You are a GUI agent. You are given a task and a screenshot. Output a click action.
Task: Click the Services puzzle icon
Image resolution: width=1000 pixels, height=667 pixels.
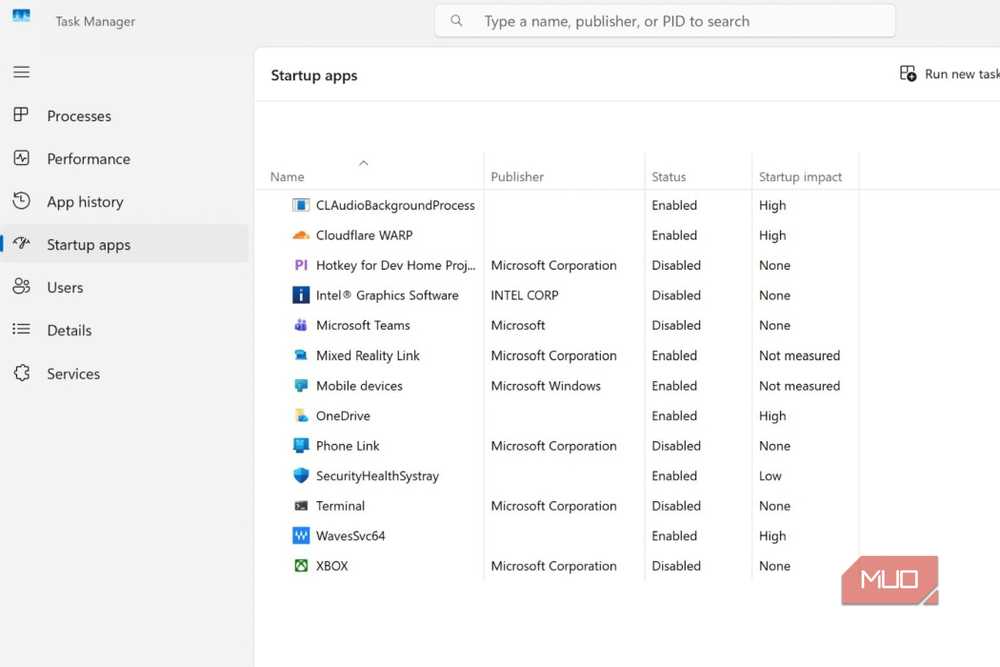[x=21, y=372]
